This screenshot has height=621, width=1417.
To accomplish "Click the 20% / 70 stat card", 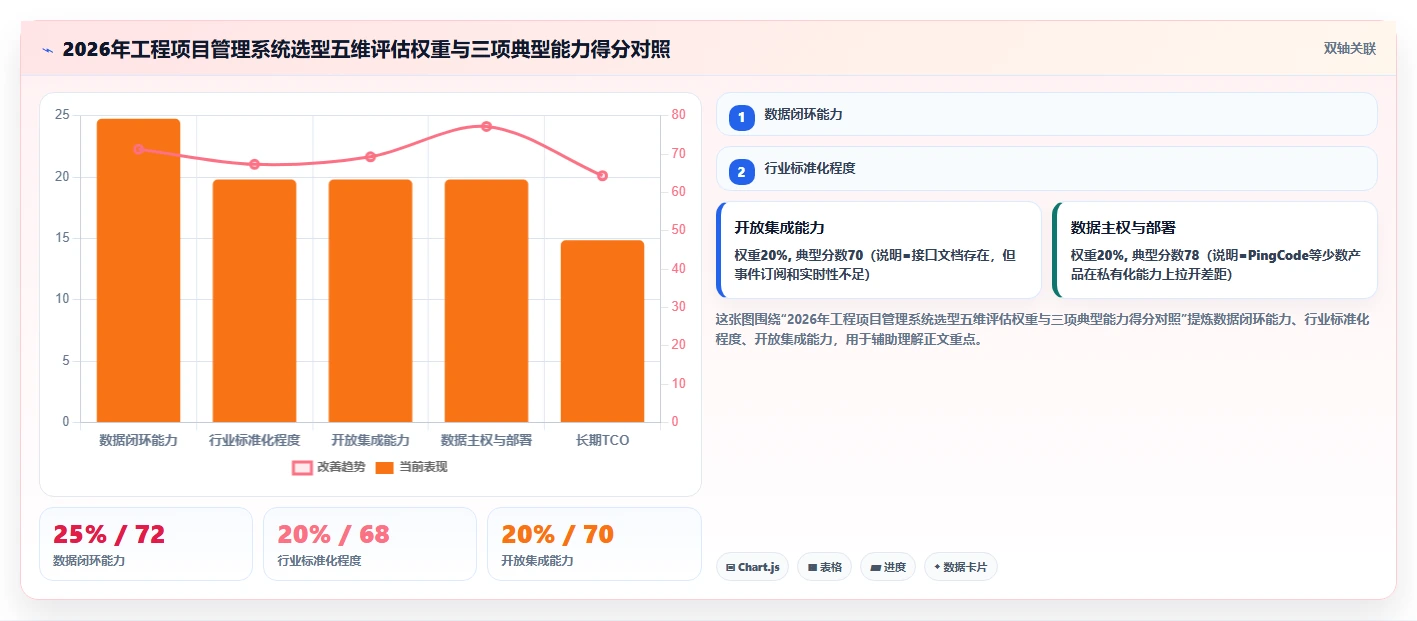I will click(x=594, y=544).
